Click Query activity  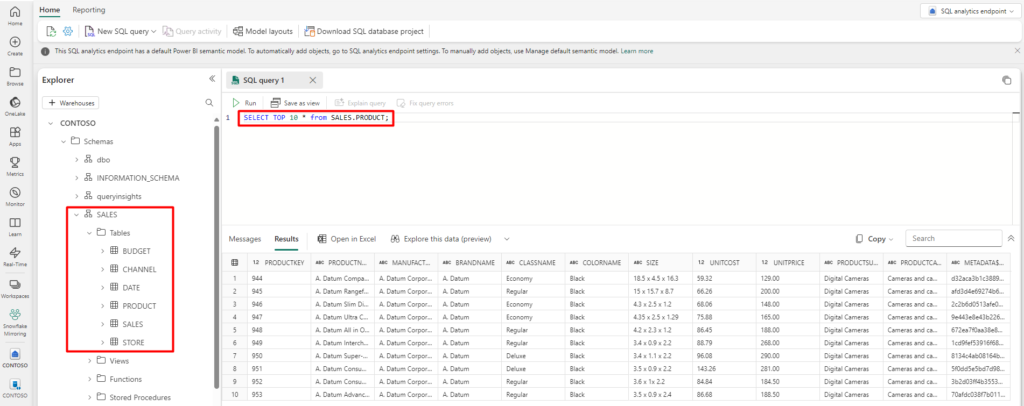point(192,31)
